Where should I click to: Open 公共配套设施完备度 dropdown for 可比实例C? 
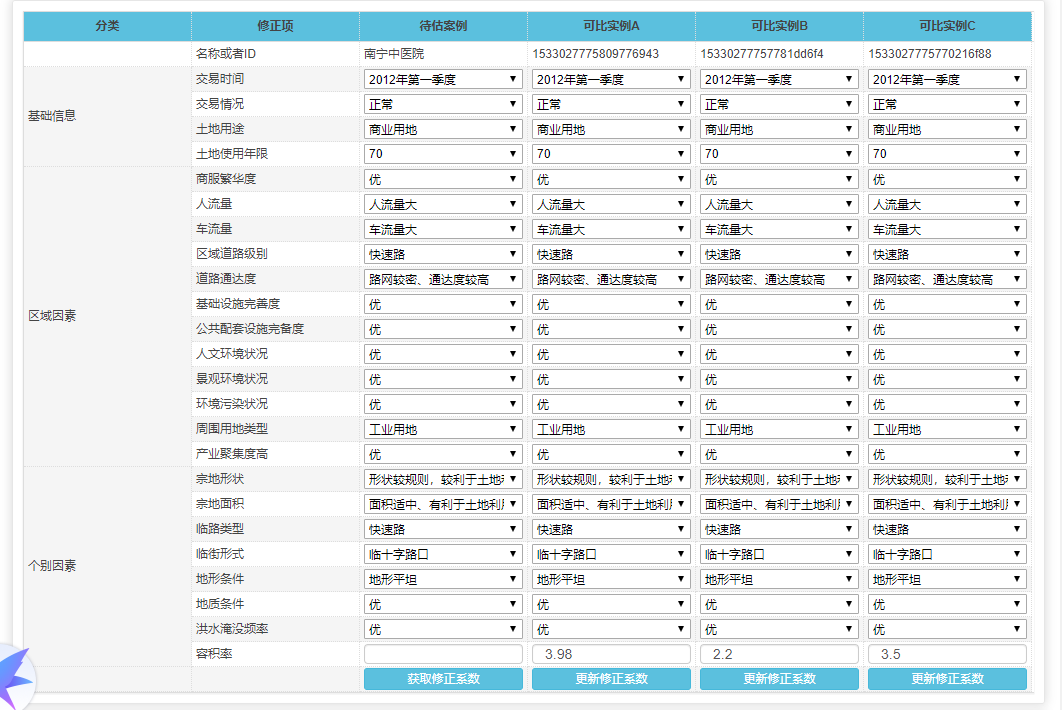[x=947, y=329]
